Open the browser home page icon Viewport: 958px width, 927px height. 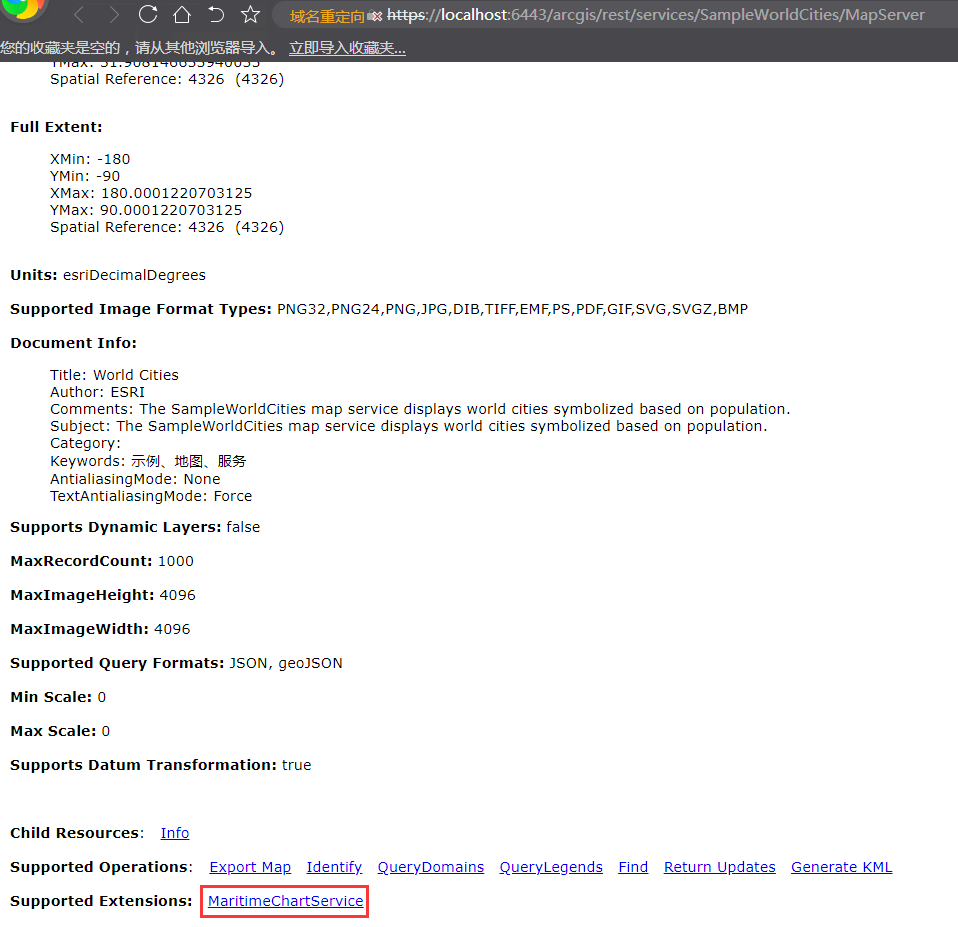coord(182,15)
